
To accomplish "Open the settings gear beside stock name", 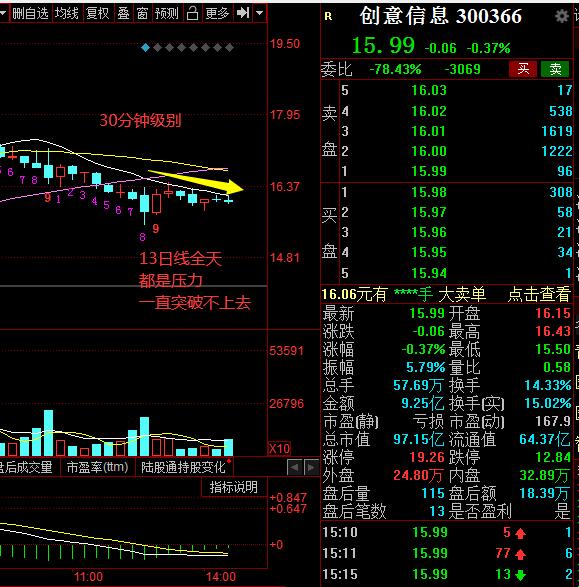I will (561, 16).
